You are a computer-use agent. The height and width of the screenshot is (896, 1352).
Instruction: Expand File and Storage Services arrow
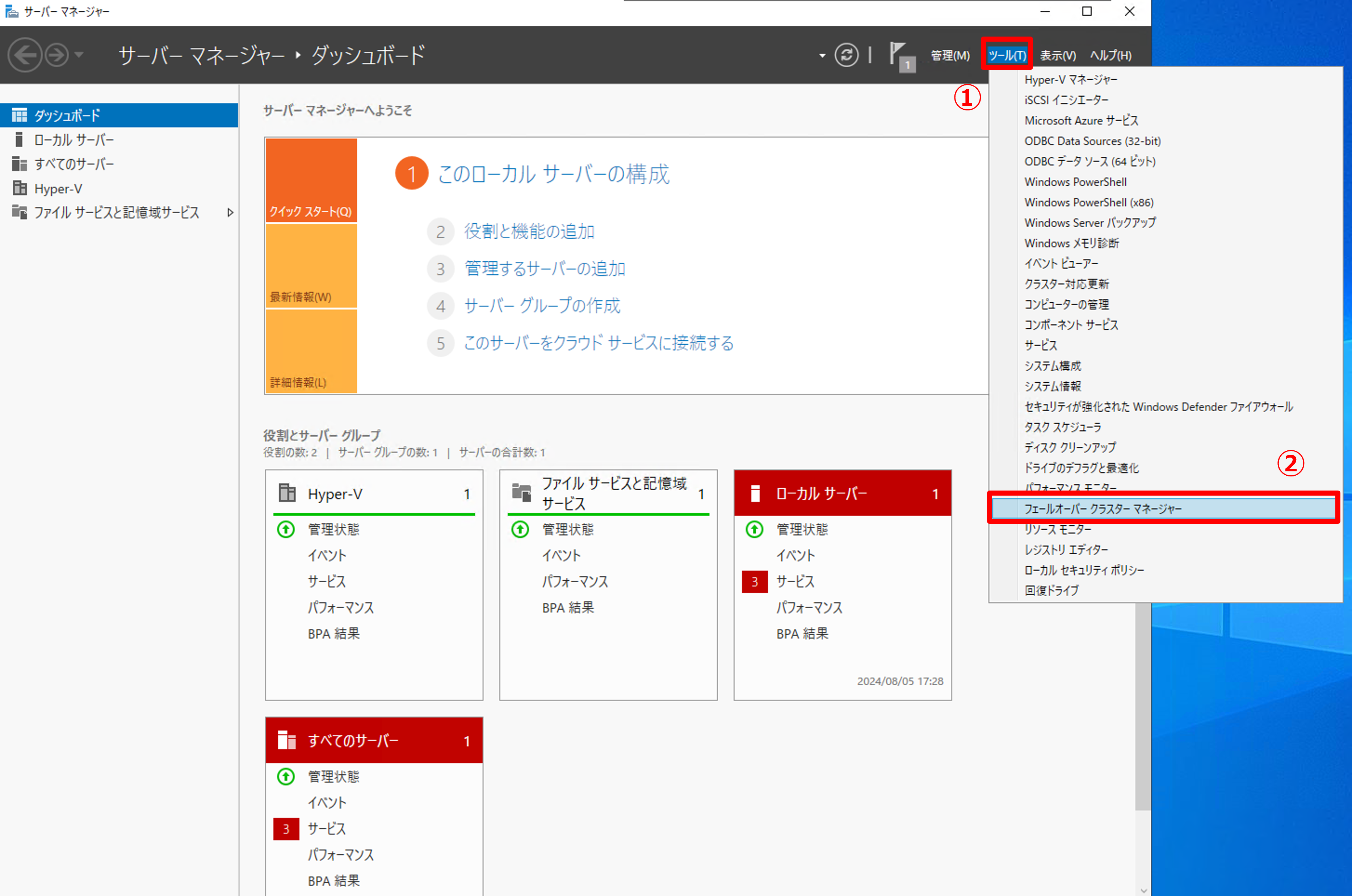(x=230, y=213)
